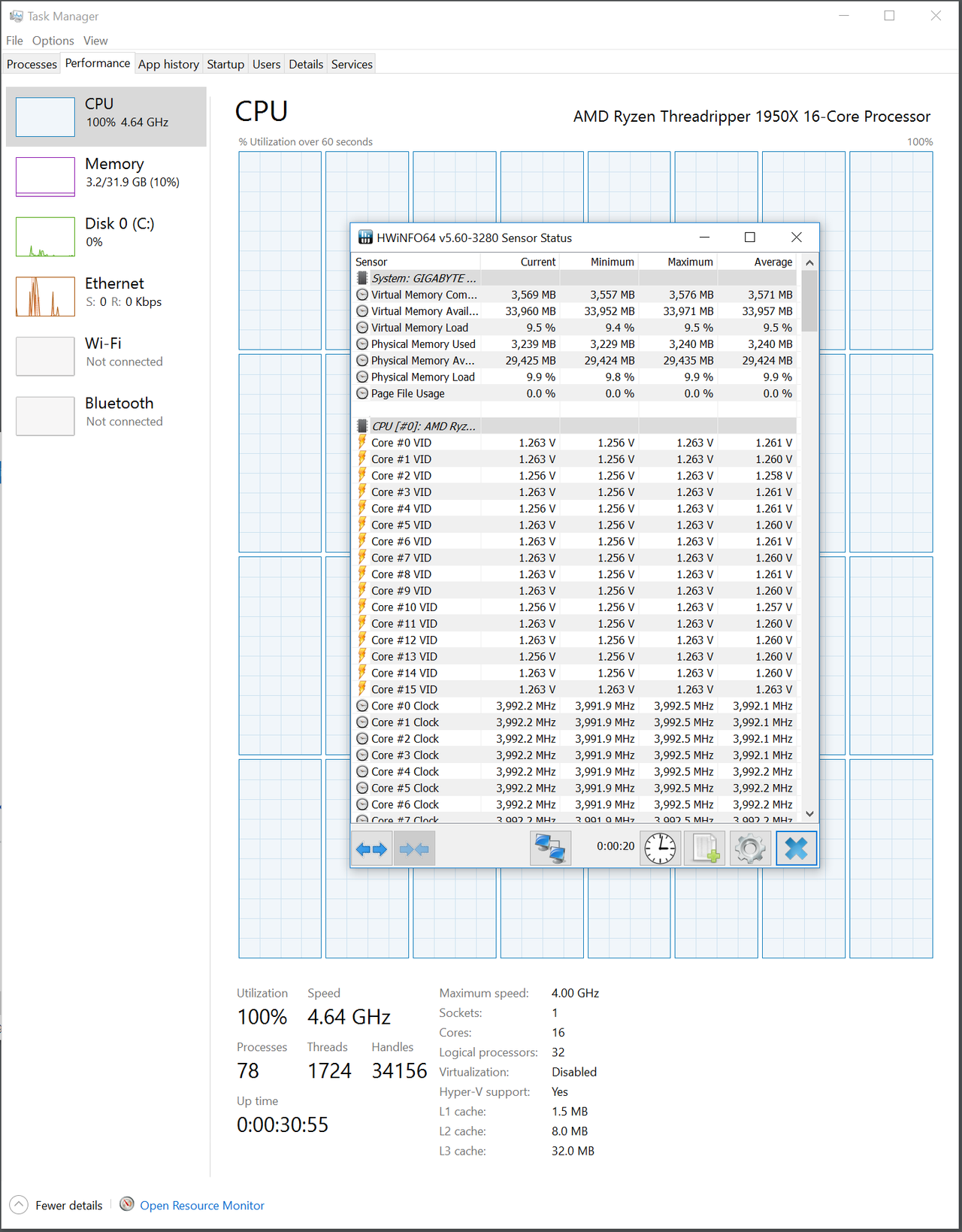This screenshot has width=962, height=1232.
Task: Click Core #0 VID lightning icon
Action: [362, 443]
